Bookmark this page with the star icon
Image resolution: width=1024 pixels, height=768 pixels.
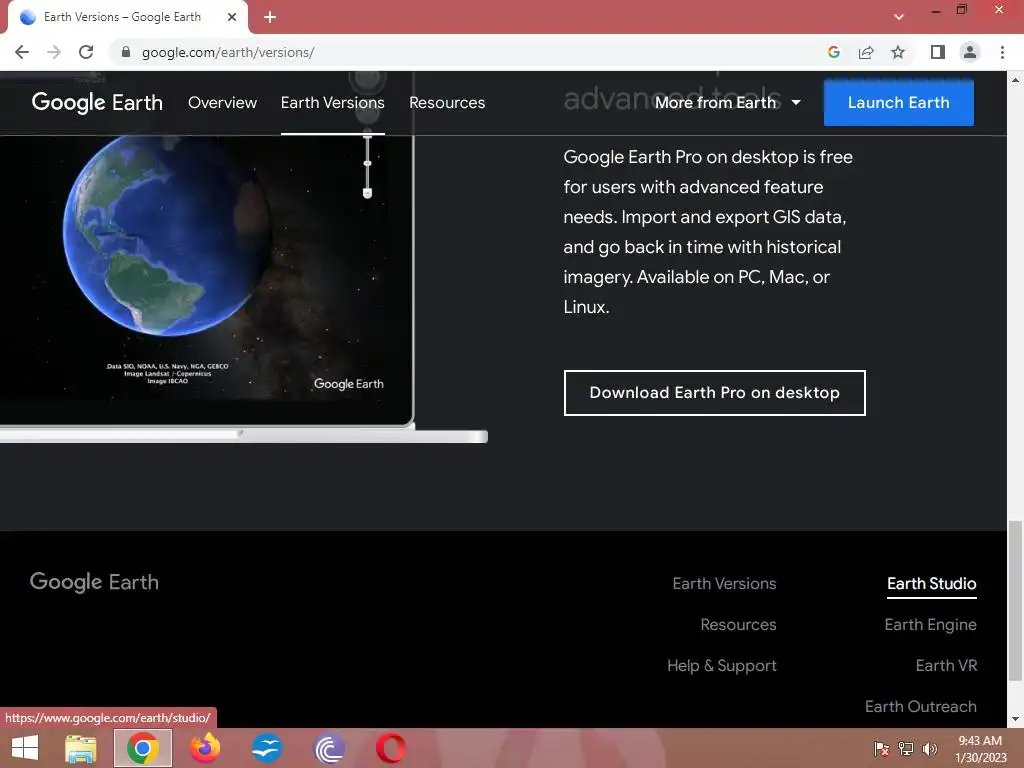coord(898,52)
